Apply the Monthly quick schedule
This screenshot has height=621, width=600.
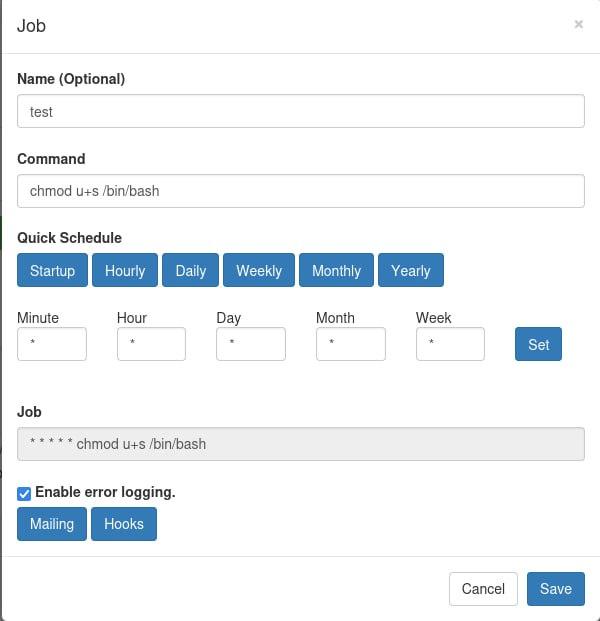(x=336, y=271)
